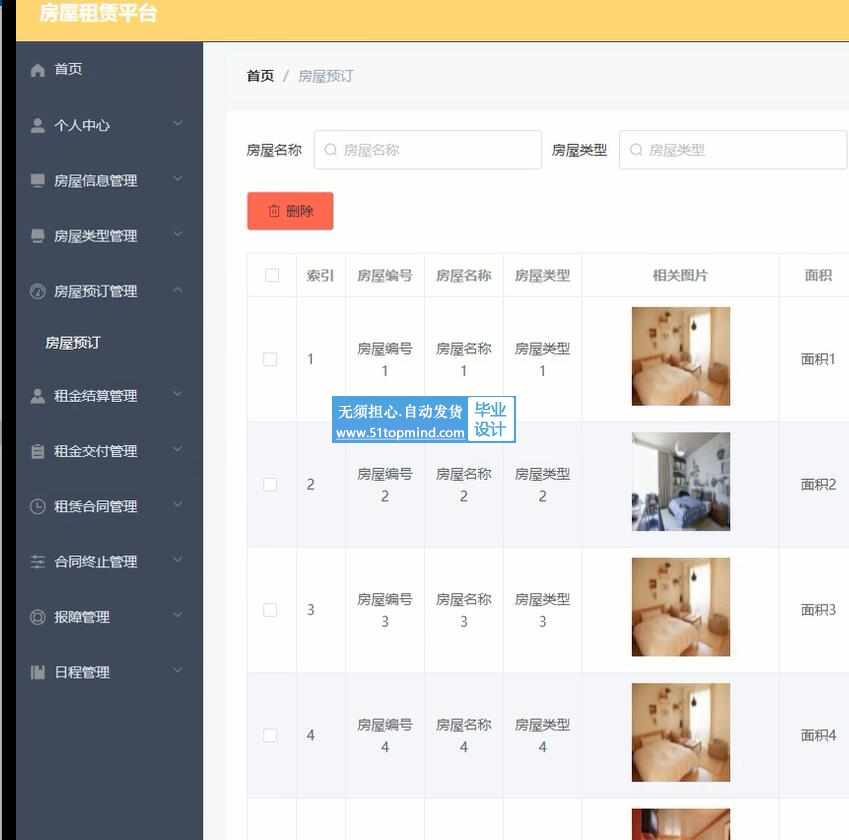Screen dimensions: 849x840
Task: Click the 相关图片 column header
Action: pos(681,275)
